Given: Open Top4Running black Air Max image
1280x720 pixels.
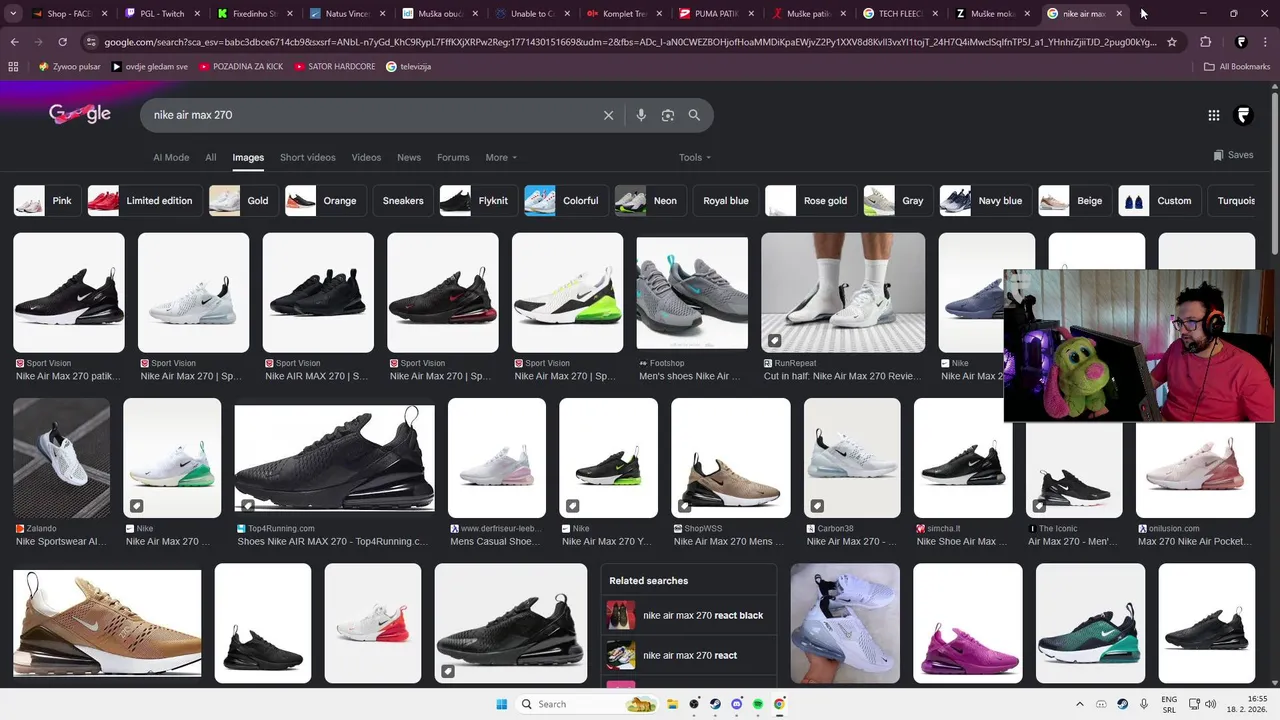Looking at the screenshot, I should click(x=334, y=458).
